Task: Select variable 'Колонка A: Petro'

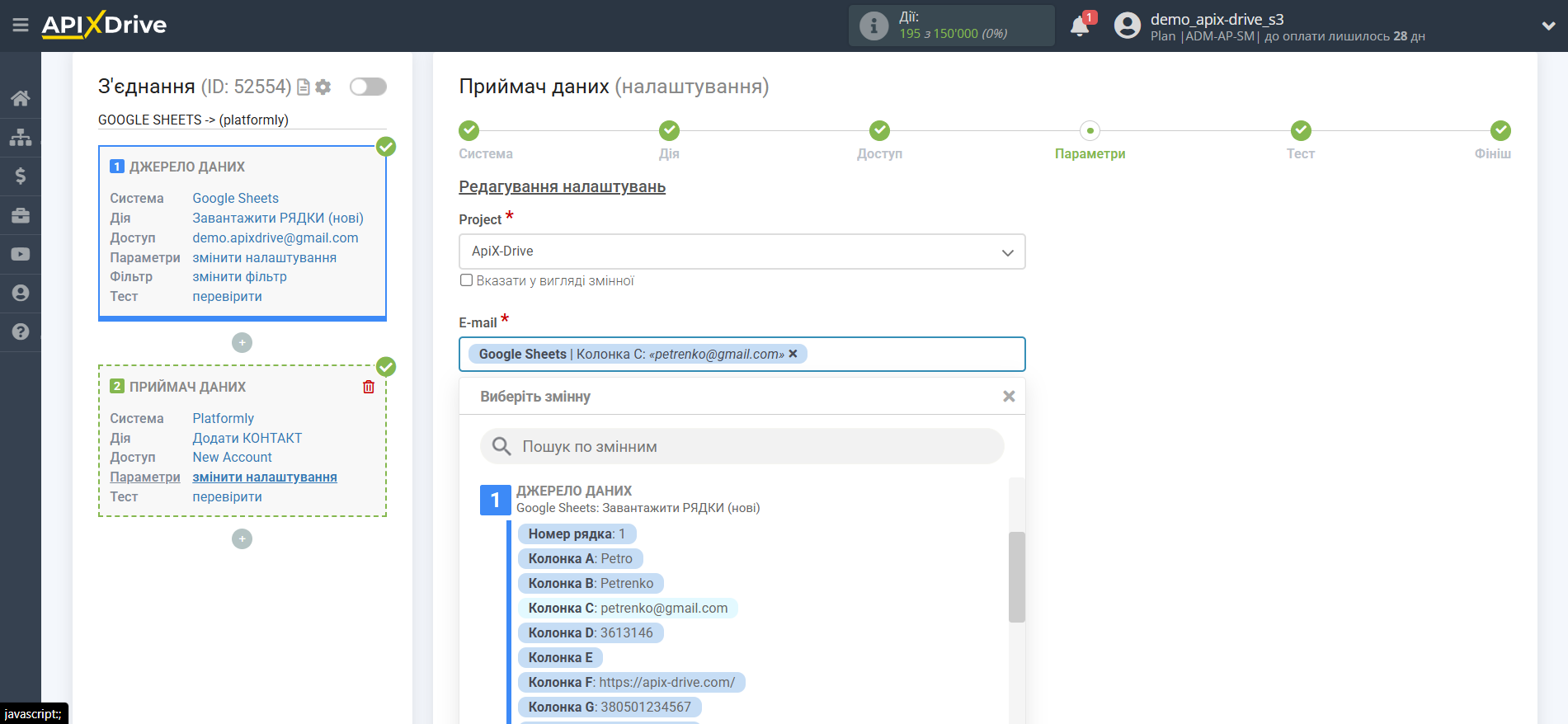Action: point(580,558)
